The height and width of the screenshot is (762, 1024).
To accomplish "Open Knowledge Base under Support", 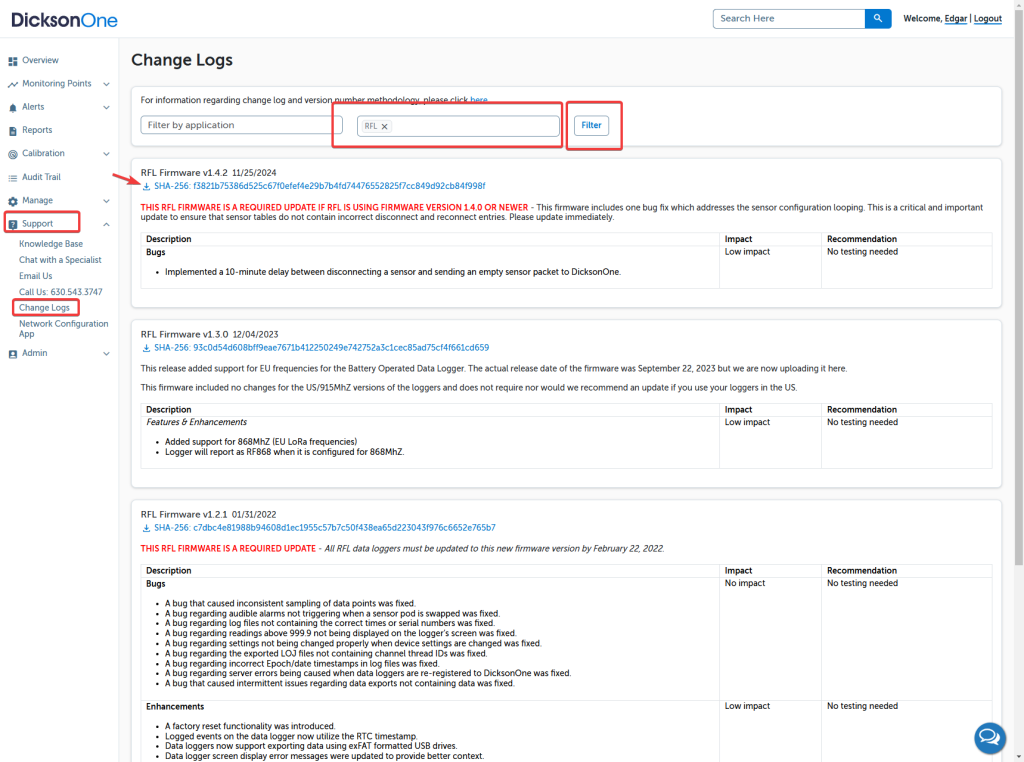I will [51, 244].
